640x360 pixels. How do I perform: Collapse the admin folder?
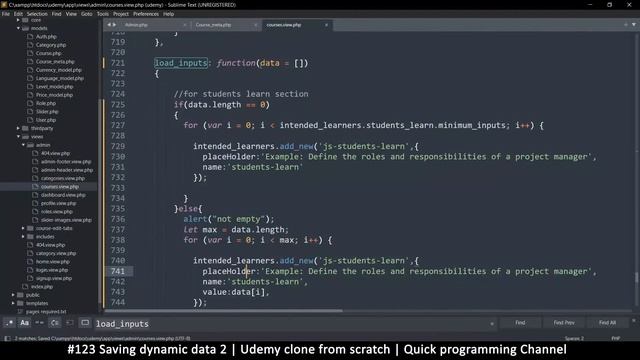(23, 145)
